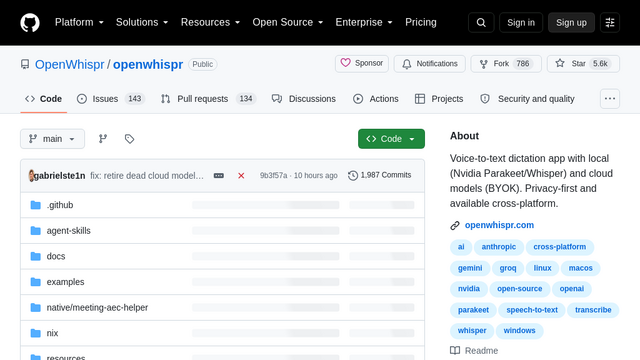
Task: Click the examples folder icon
Action: click(x=36, y=282)
